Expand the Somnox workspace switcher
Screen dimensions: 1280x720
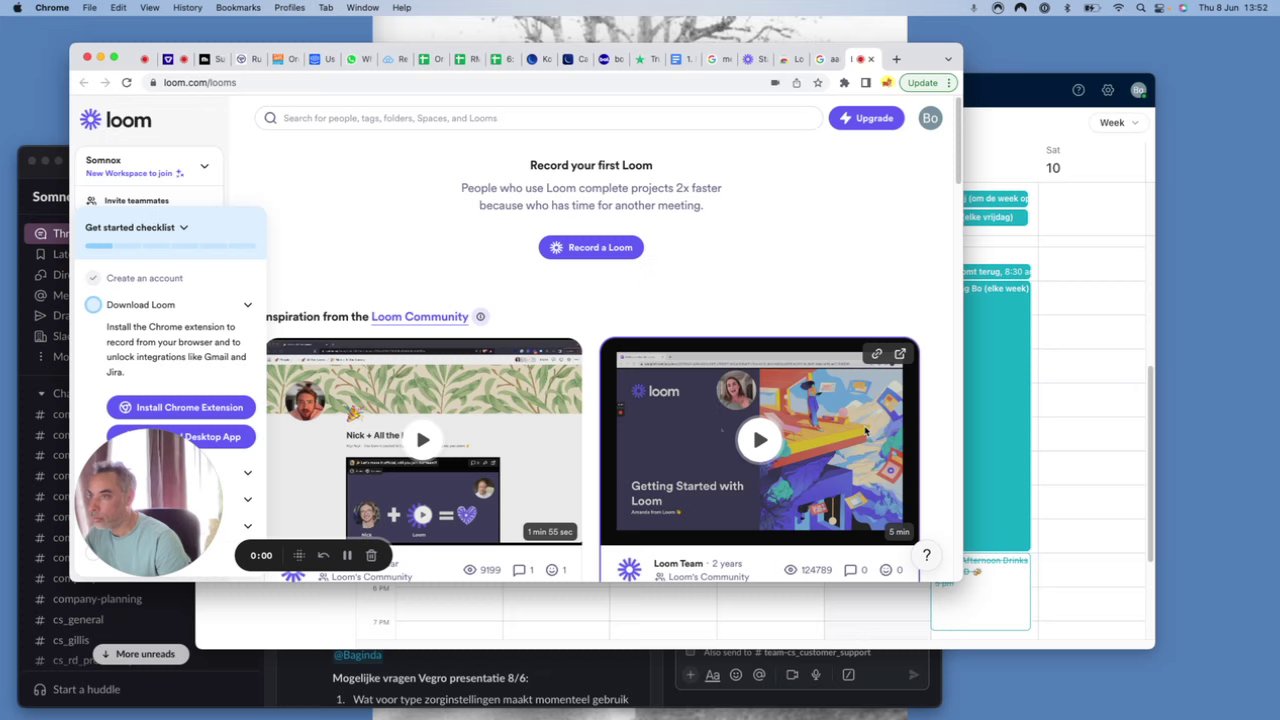point(204,166)
